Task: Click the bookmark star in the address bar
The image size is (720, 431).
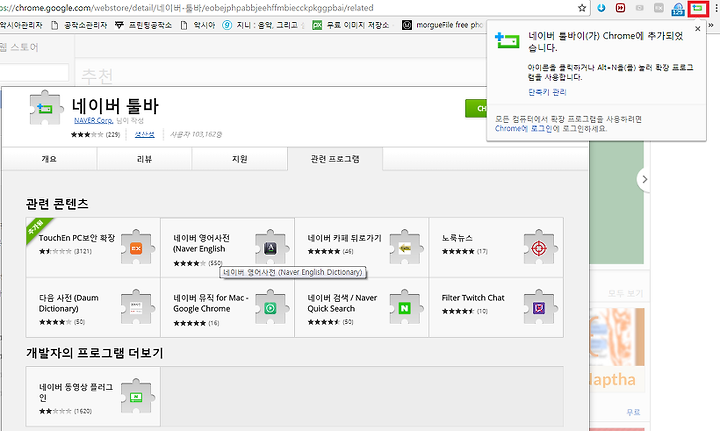Action: pyautogui.click(x=582, y=8)
